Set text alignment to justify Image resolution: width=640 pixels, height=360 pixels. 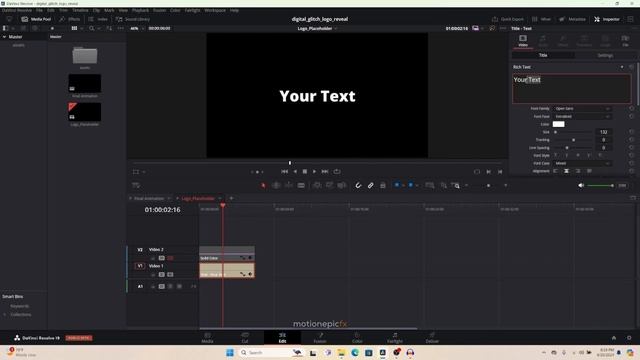coord(589,171)
